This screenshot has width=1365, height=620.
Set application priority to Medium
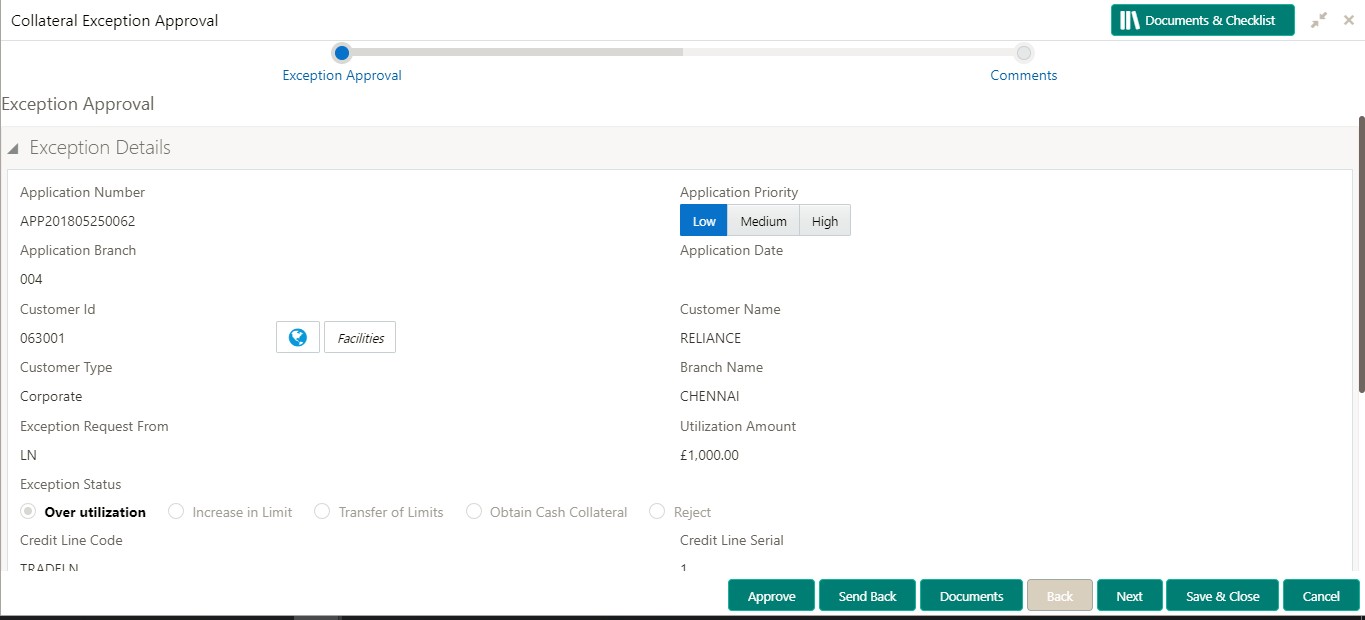pos(764,221)
